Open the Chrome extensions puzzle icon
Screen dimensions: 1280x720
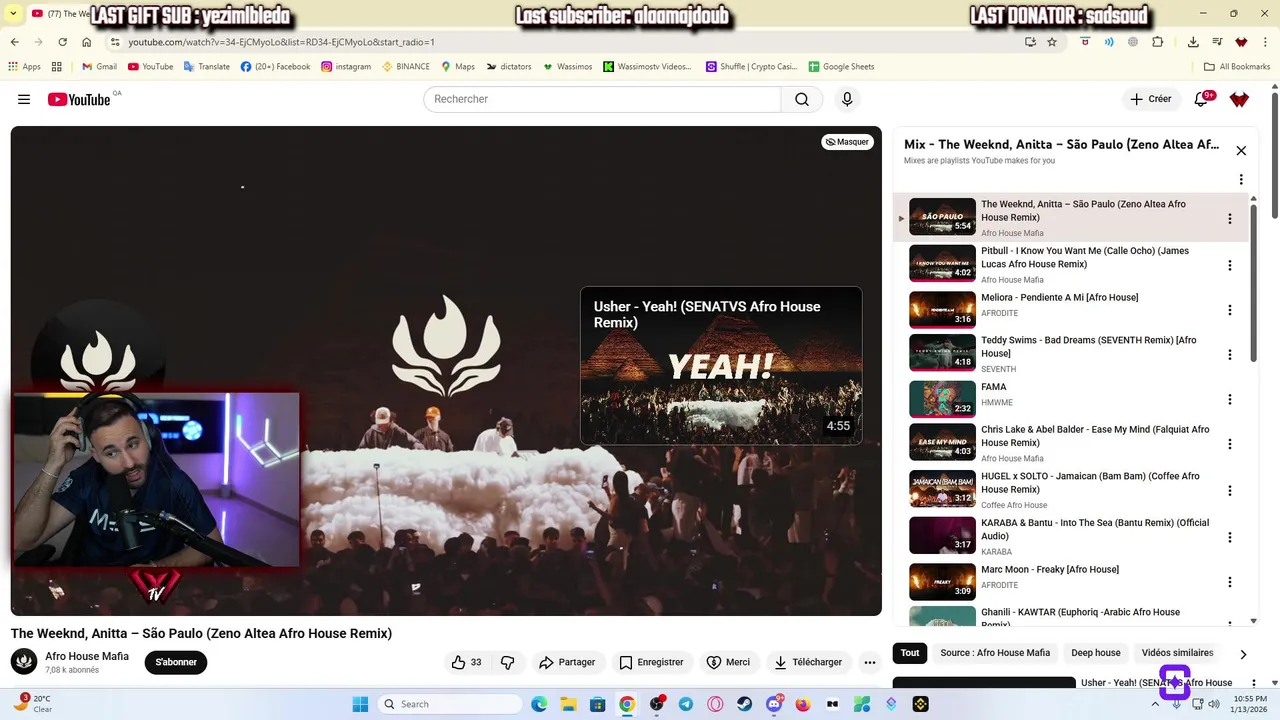tap(1158, 42)
